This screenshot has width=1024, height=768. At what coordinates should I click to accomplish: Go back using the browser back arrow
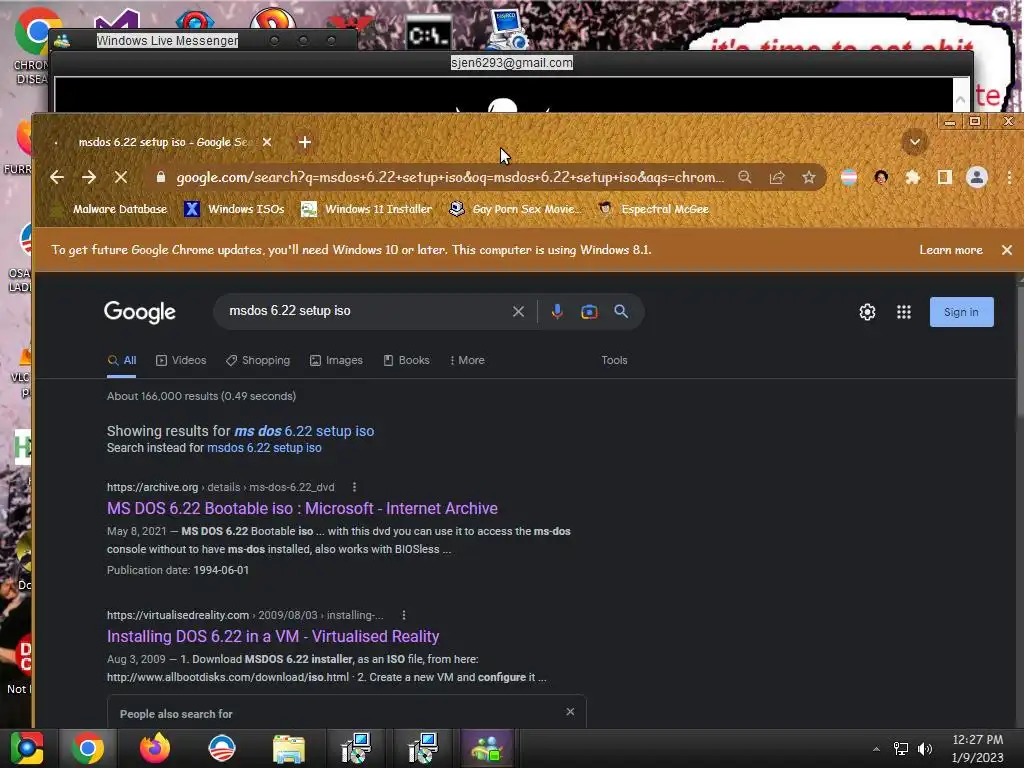[x=57, y=177]
